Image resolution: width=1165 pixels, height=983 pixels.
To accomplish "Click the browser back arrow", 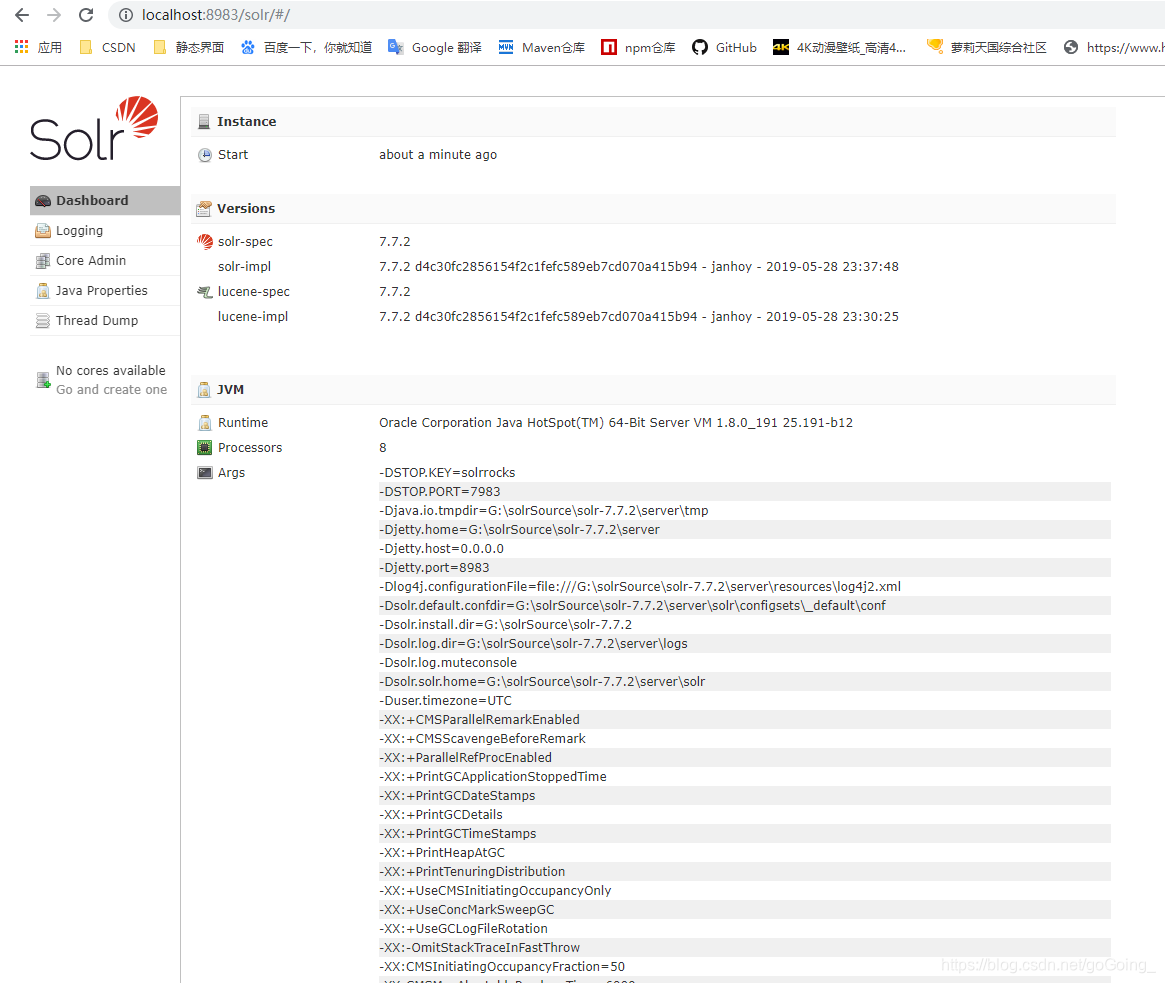I will (22, 15).
